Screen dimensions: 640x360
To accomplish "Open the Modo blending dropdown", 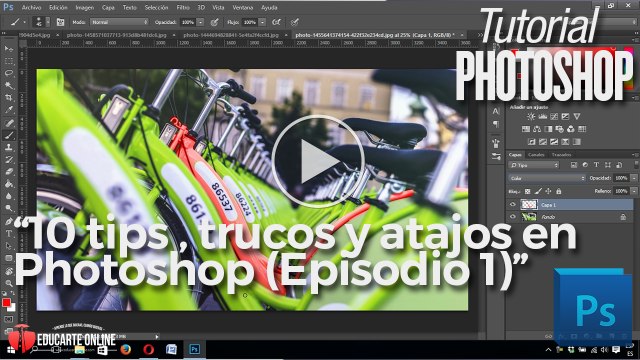I will 119,22.
